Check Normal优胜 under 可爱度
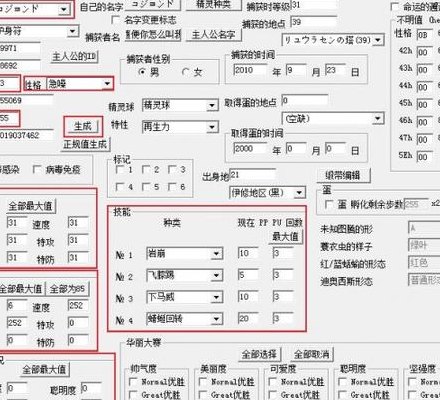Screen dimensions: 440x400 (x=272, y=382)
